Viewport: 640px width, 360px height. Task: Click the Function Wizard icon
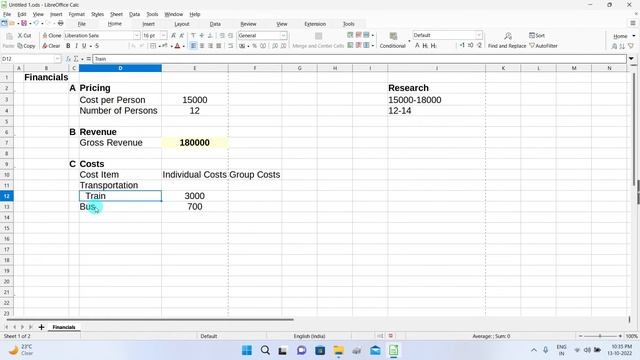pos(68,59)
